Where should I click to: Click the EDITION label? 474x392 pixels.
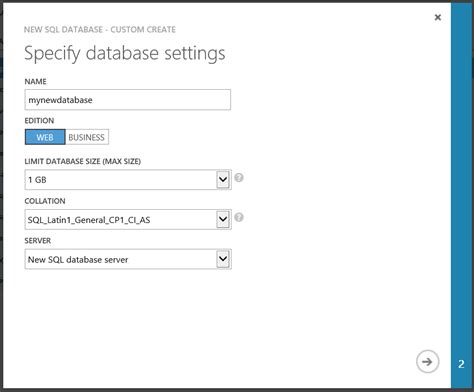(x=39, y=121)
